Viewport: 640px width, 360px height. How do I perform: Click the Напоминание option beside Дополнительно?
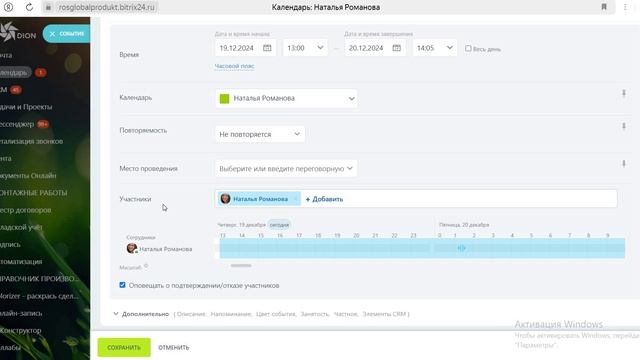coord(231,314)
